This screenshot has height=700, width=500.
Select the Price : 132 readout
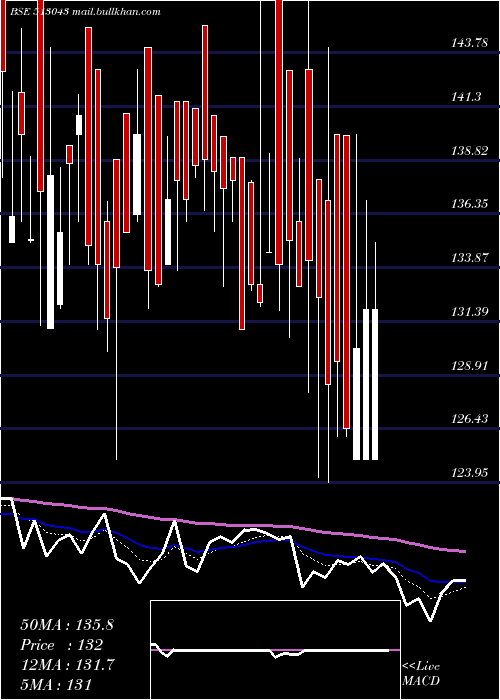click(62, 645)
